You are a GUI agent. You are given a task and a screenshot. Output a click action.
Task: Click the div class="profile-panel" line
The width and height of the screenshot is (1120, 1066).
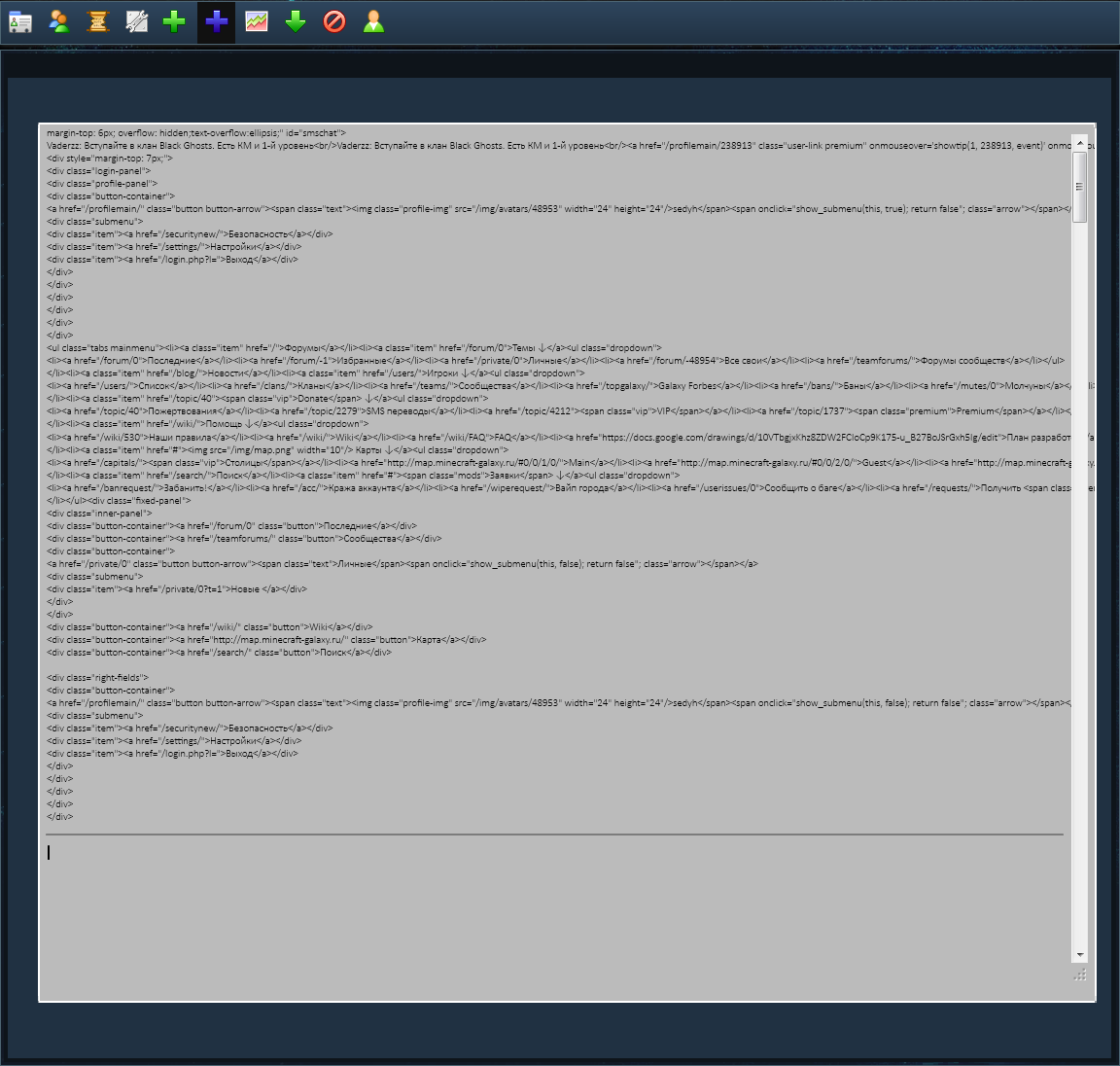coord(102,184)
